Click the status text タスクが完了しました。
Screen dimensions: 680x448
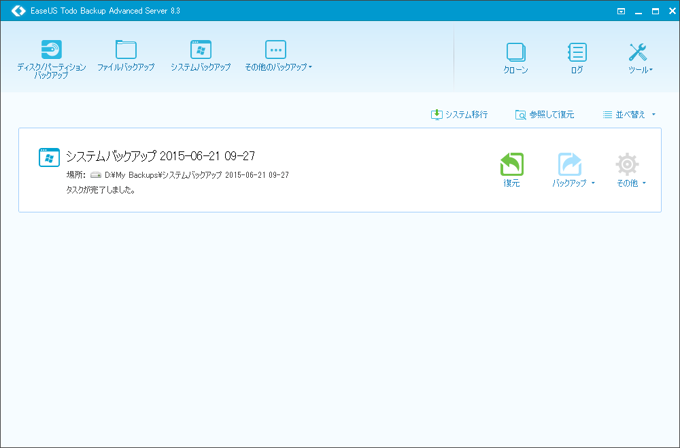tap(100, 190)
